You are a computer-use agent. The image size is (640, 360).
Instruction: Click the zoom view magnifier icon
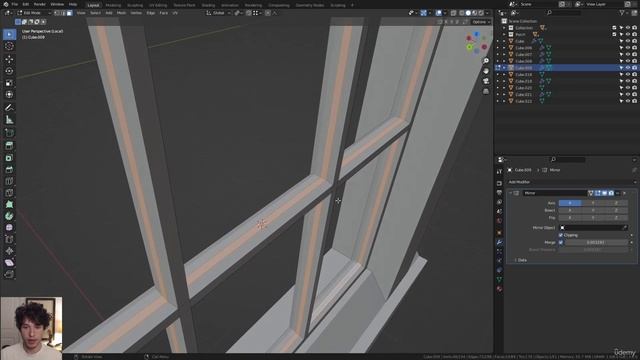click(486, 61)
